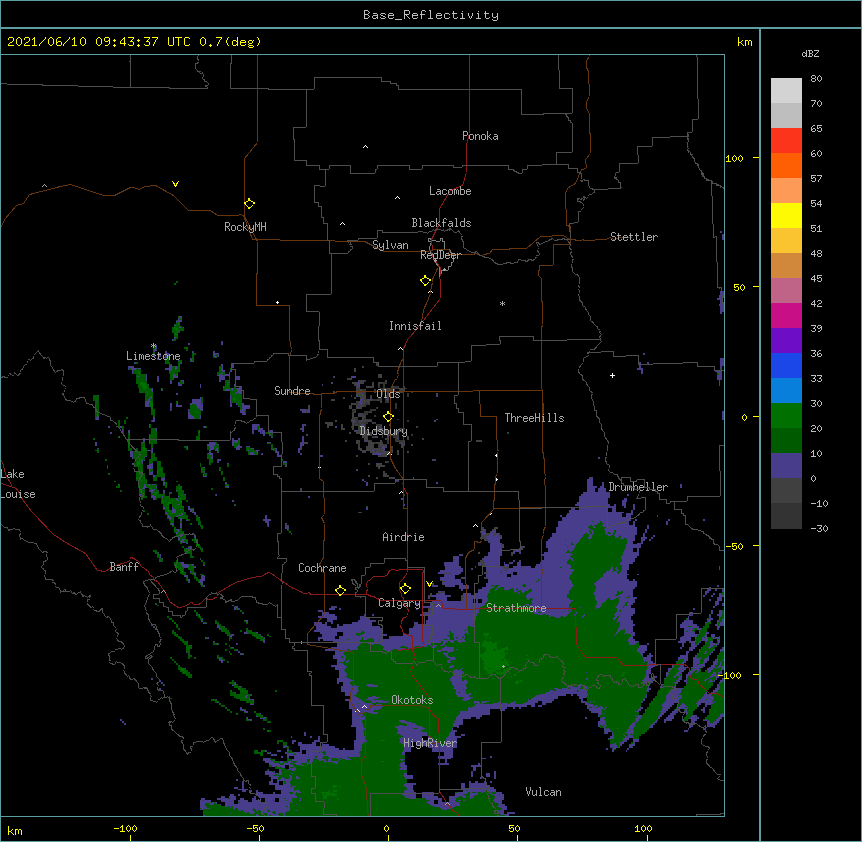Viewport: 862px width, 842px height.
Task: Click the Strathmore town label
Action: [x=516, y=608]
